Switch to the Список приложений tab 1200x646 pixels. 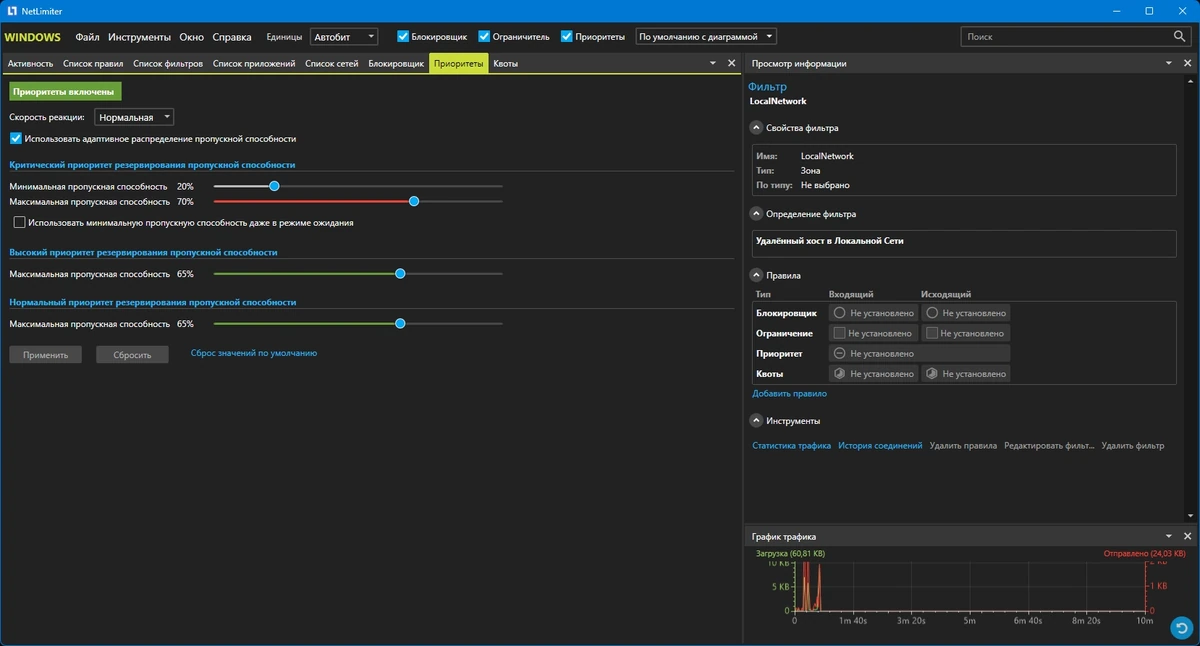(x=254, y=63)
